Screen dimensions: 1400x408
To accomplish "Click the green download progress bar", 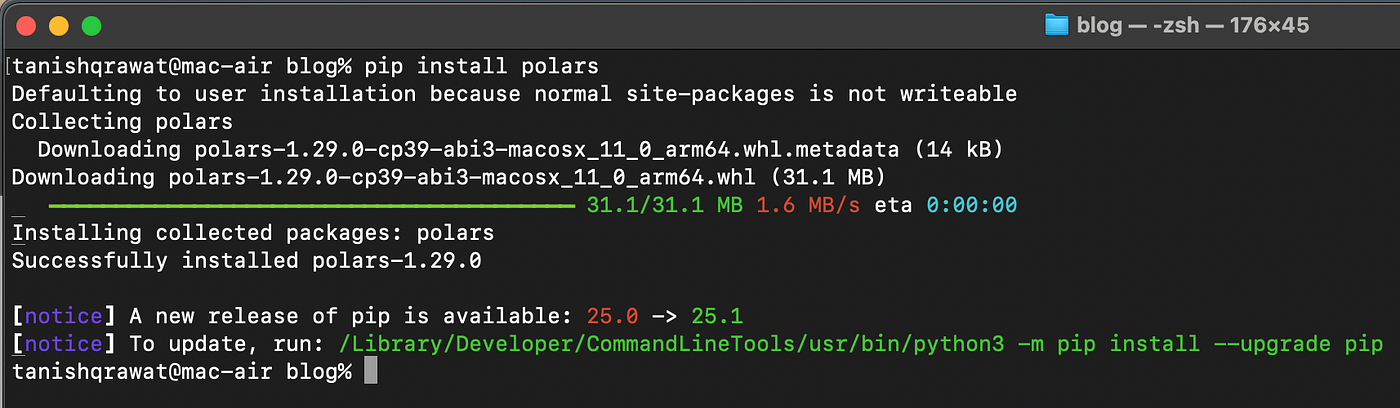I will (313, 206).
